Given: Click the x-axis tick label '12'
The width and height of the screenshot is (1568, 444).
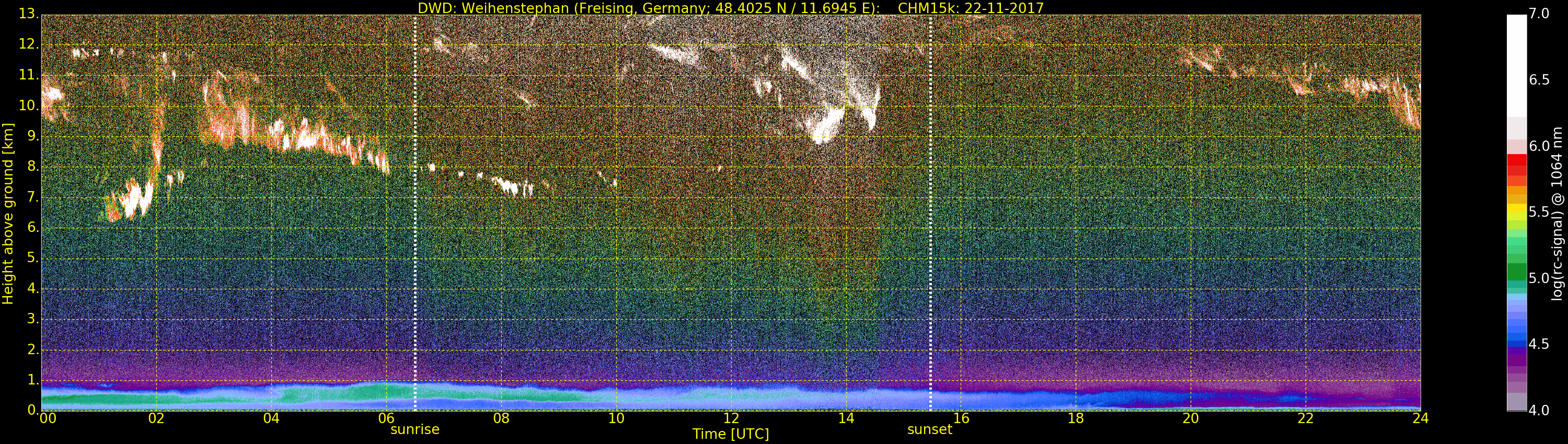Looking at the screenshot, I should [x=731, y=418].
